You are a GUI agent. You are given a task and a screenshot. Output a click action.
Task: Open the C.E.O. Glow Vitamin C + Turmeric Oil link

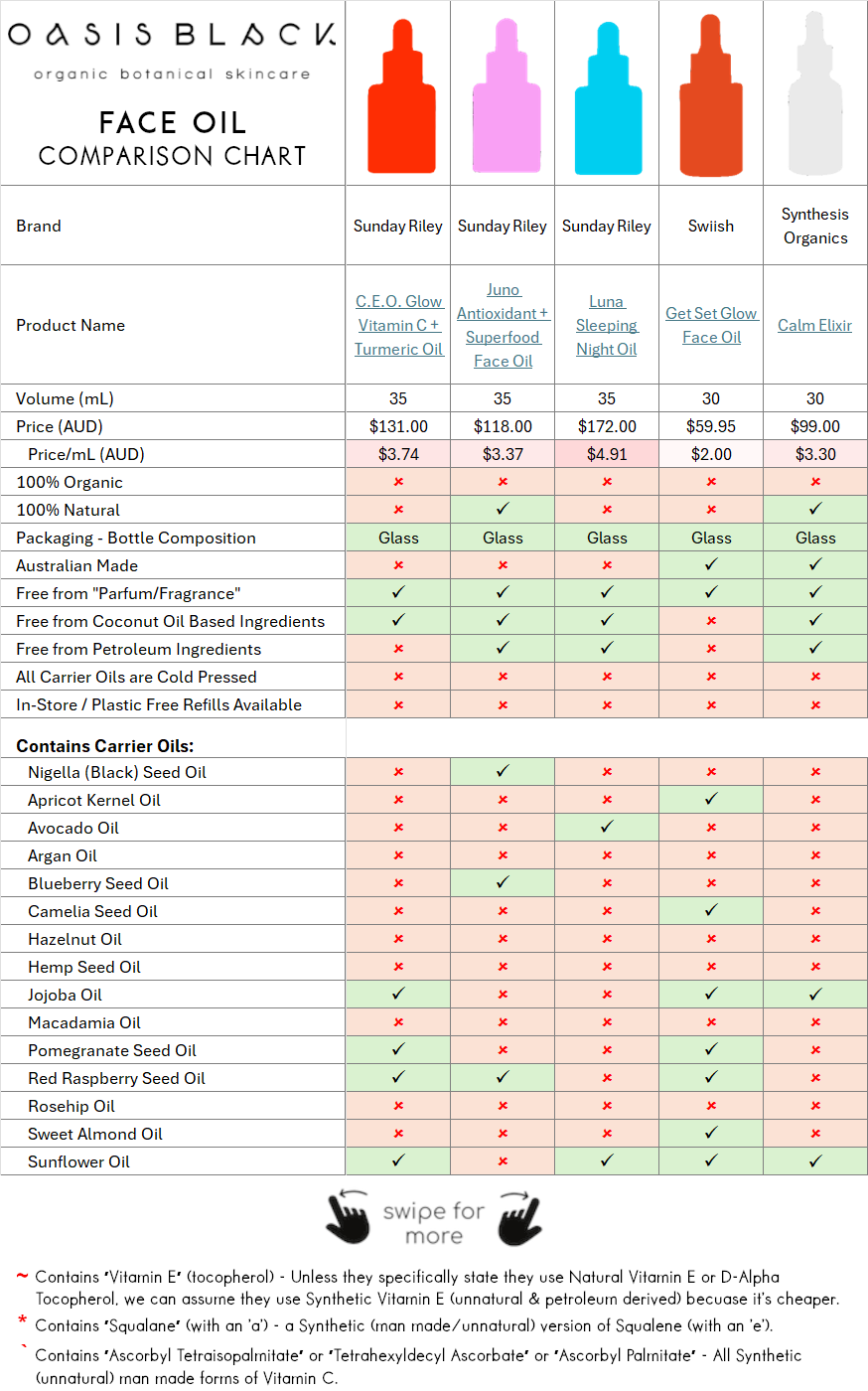click(x=398, y=325)
